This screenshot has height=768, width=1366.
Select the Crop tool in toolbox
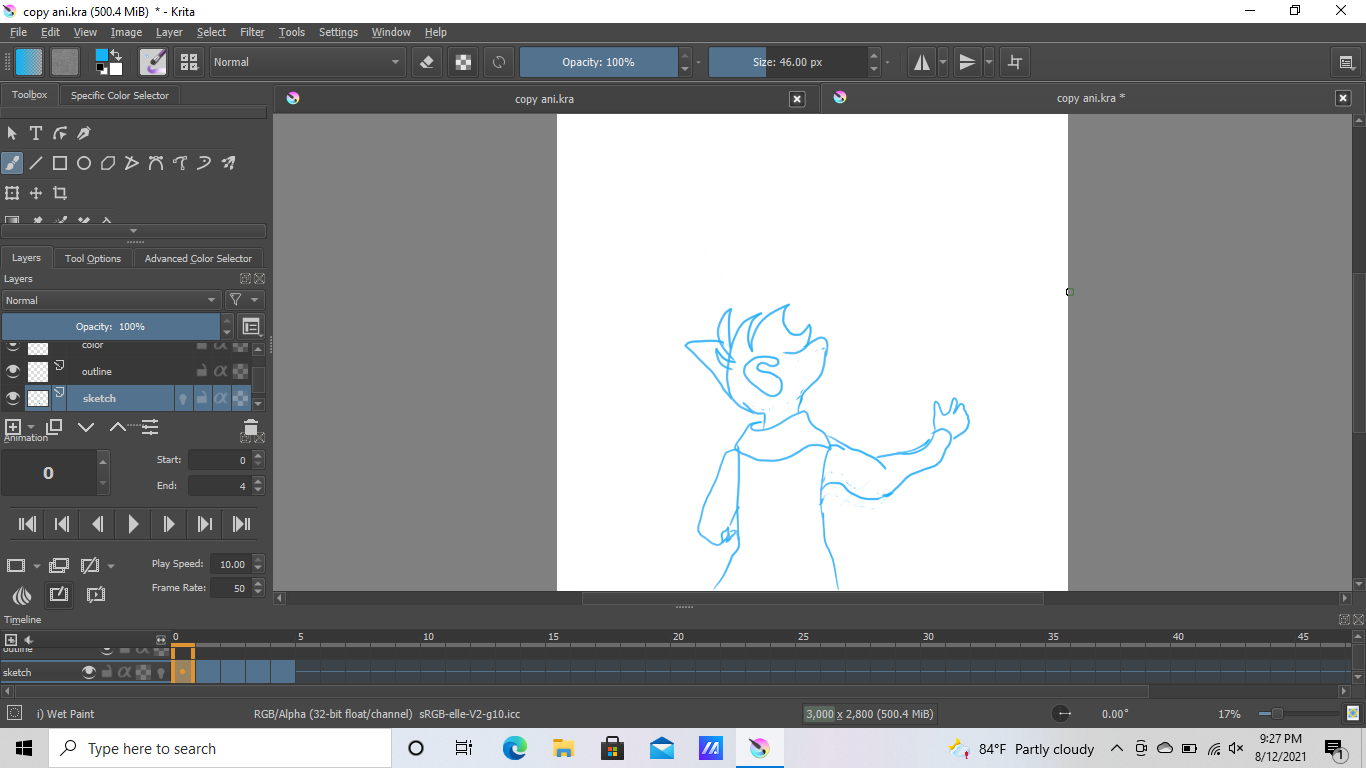point(60,193)
